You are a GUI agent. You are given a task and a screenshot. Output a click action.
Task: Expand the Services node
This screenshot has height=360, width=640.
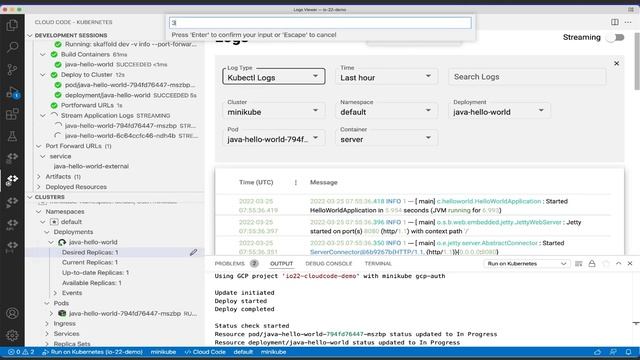[47, 334]
